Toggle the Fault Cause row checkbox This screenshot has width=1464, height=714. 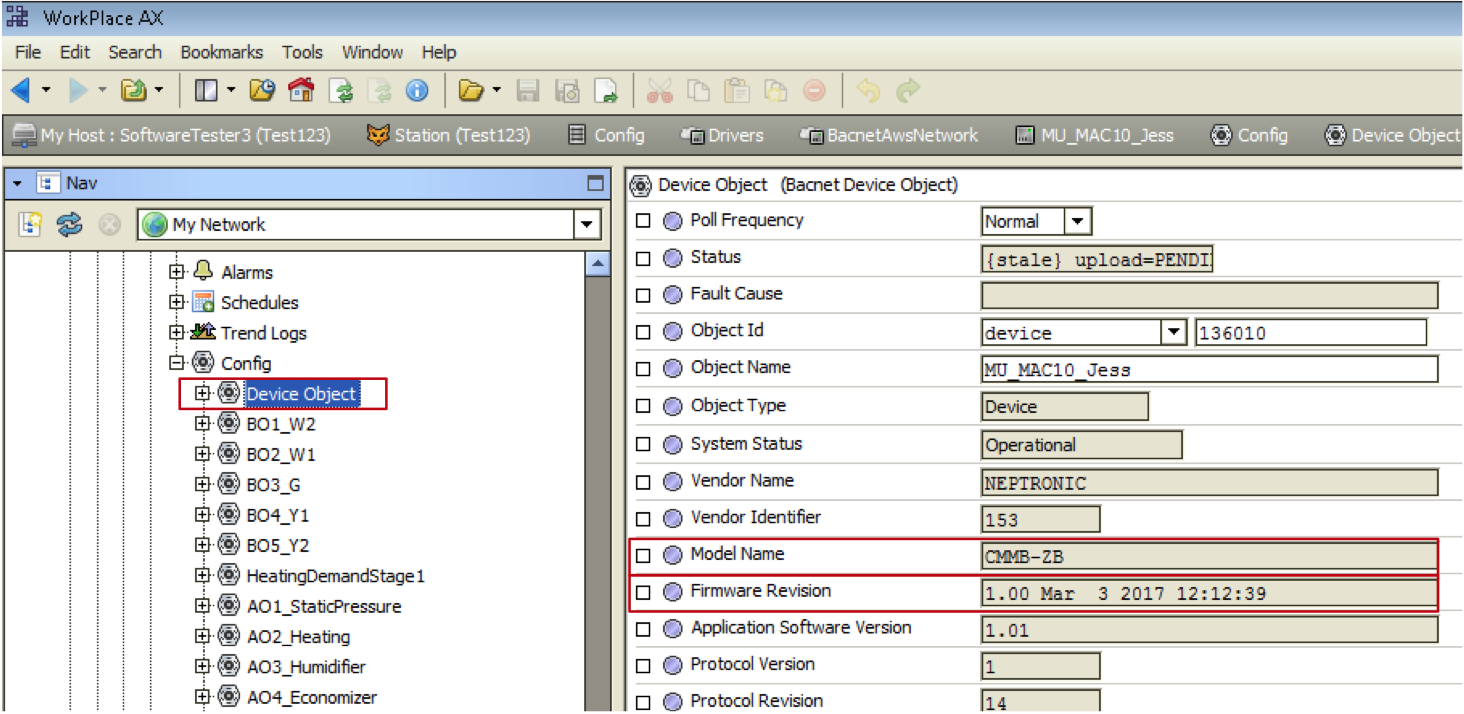pyautogui.click(x=644, y=295)
